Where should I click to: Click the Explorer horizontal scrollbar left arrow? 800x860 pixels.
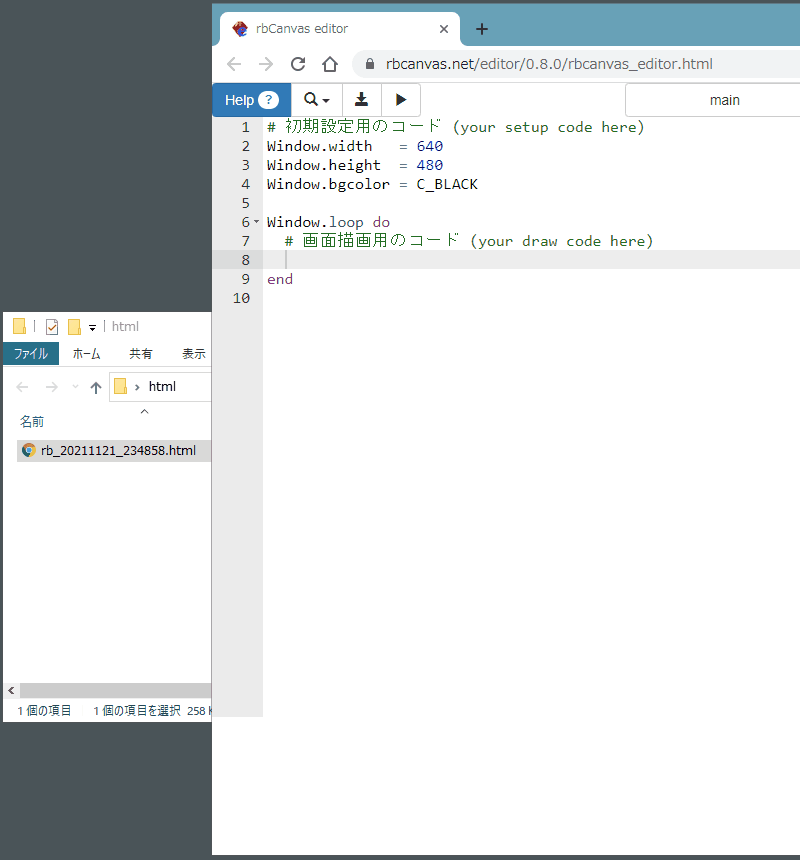[x=11, y=691]
